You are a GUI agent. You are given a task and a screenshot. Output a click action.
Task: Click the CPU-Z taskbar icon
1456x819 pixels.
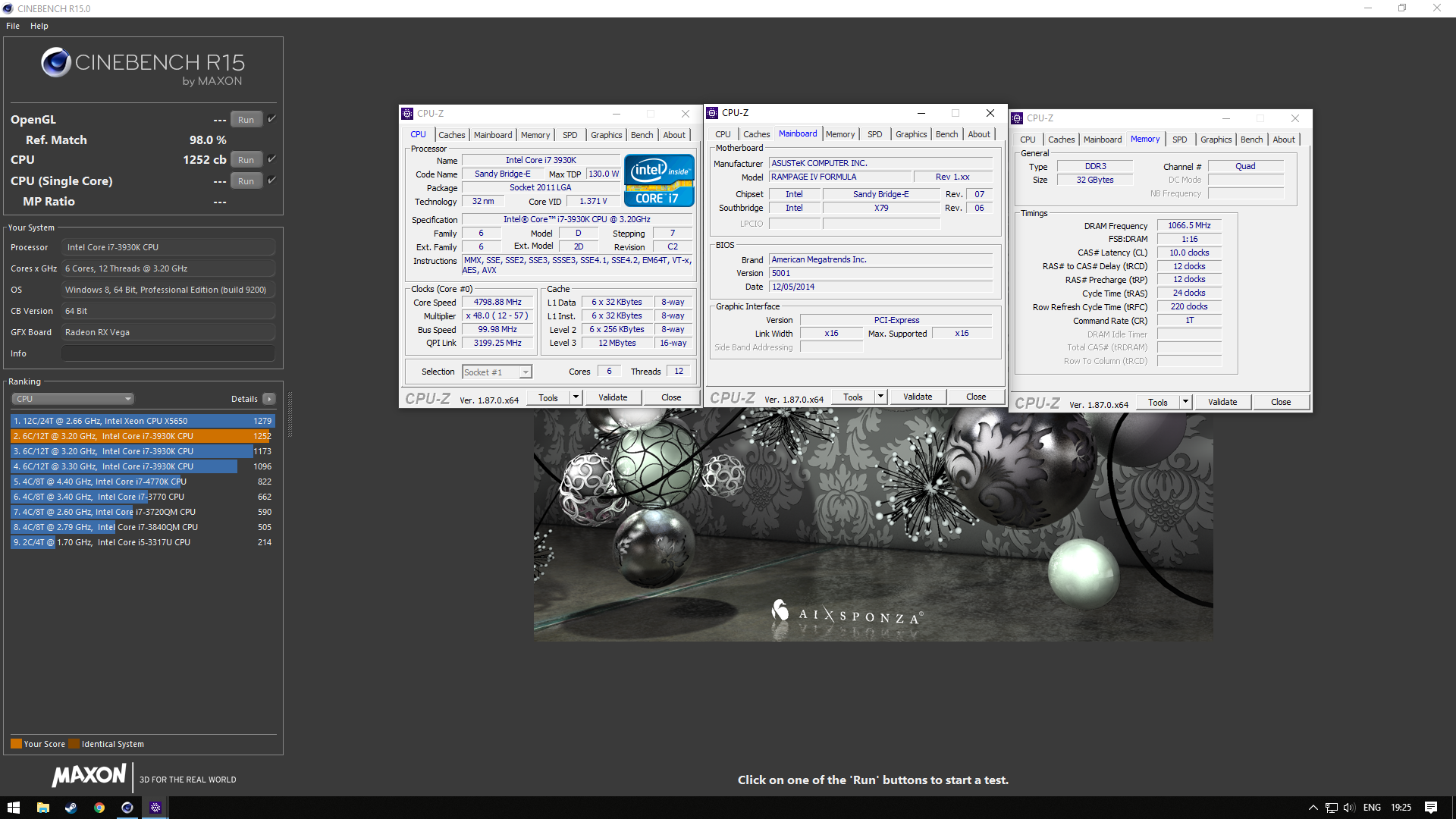pyautogui.click(x=155, y=808)
